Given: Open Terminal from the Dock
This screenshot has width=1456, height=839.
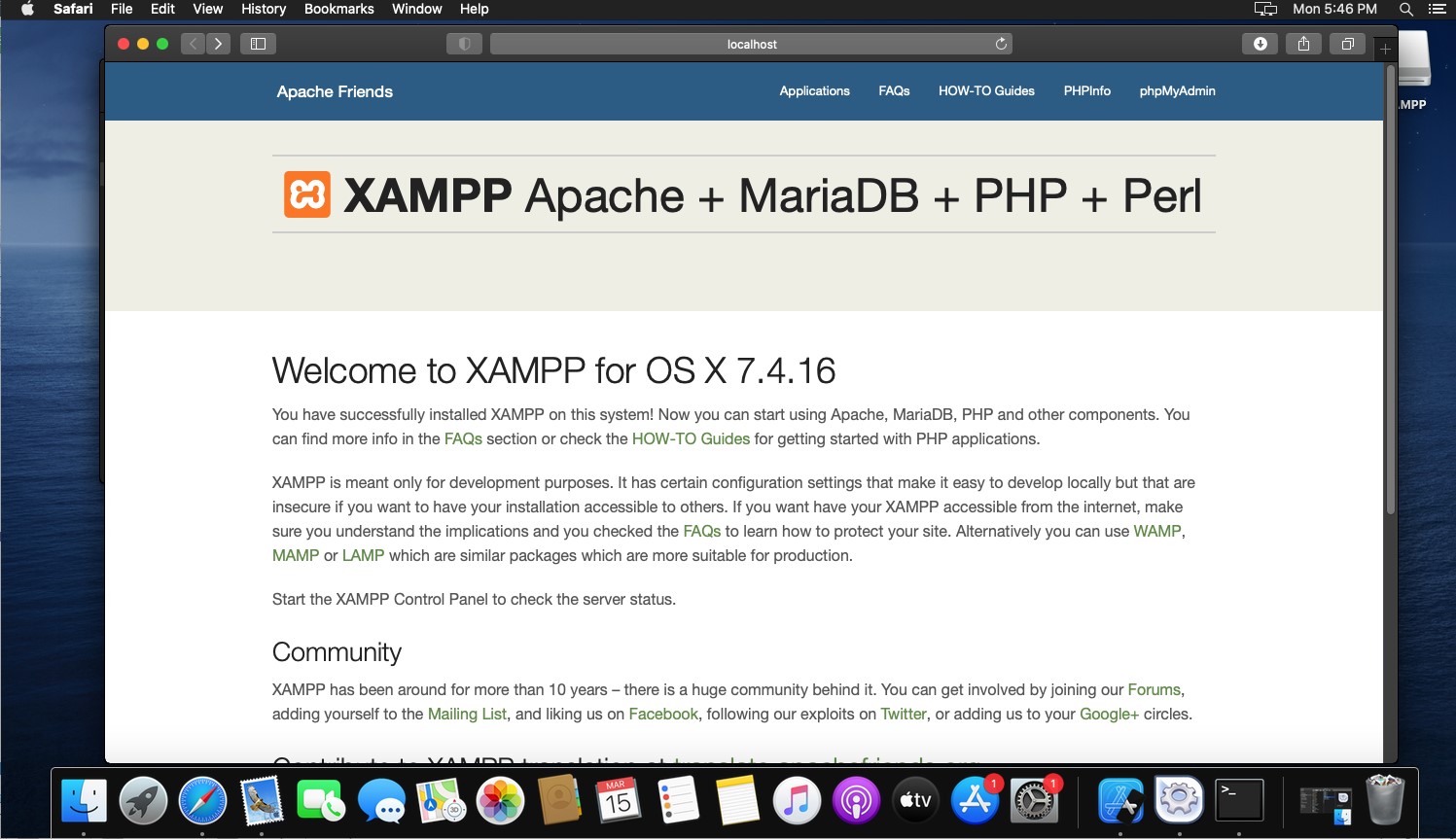Looking at the screenshot, I should click(x=1239, y=802).
